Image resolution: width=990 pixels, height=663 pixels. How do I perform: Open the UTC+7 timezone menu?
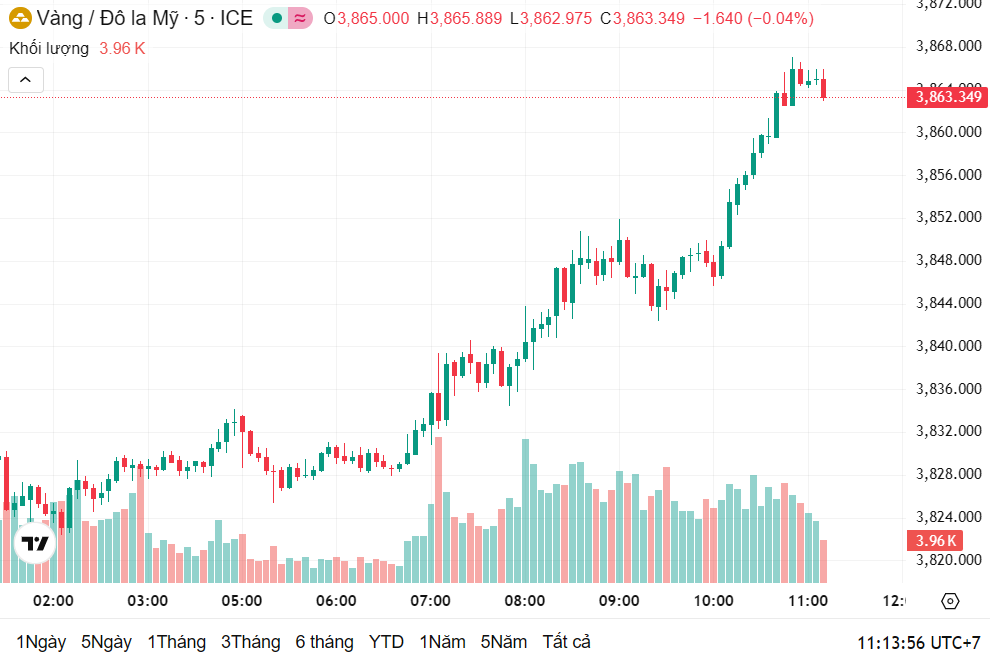point(918,642)
